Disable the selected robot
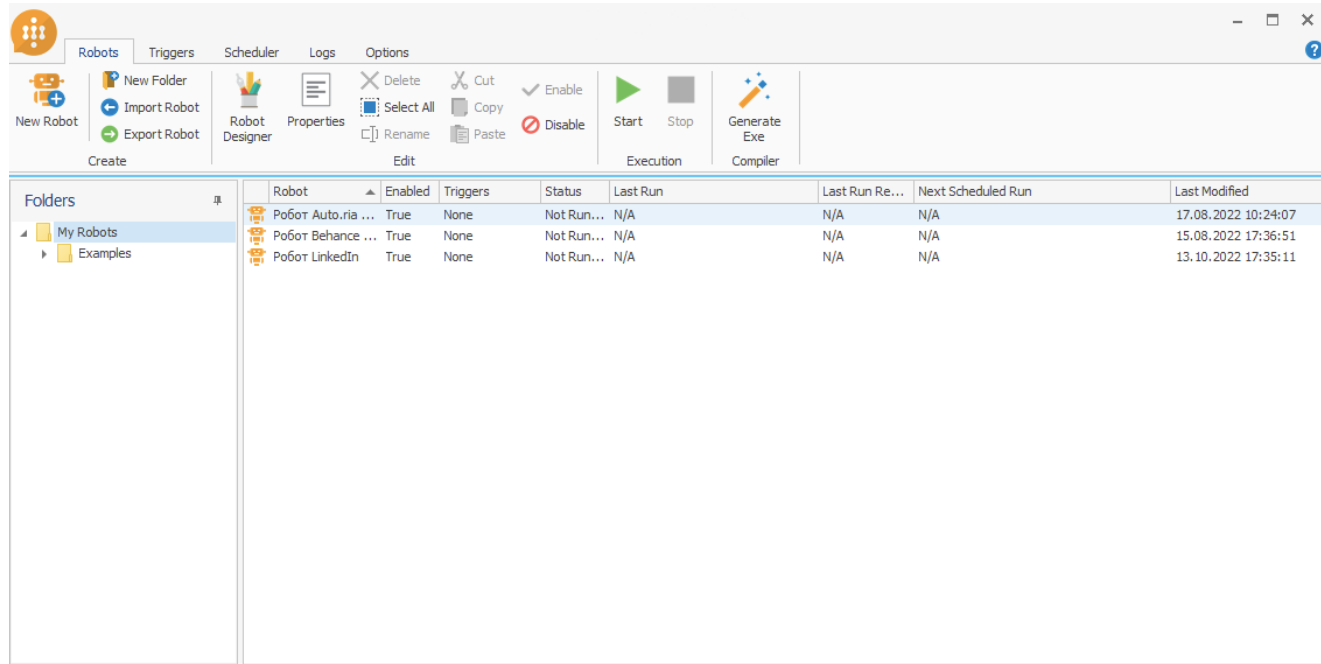 point(553,125)
